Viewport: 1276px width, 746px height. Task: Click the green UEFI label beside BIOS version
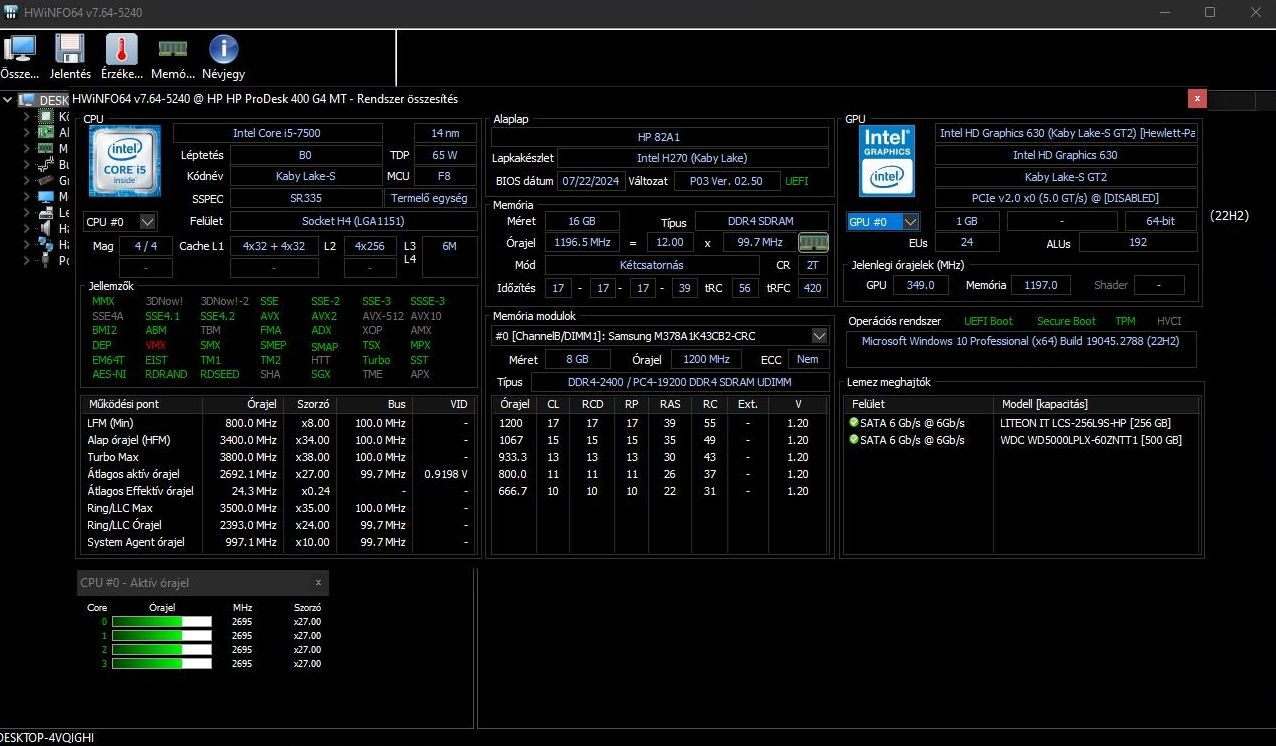coord(797,181)
